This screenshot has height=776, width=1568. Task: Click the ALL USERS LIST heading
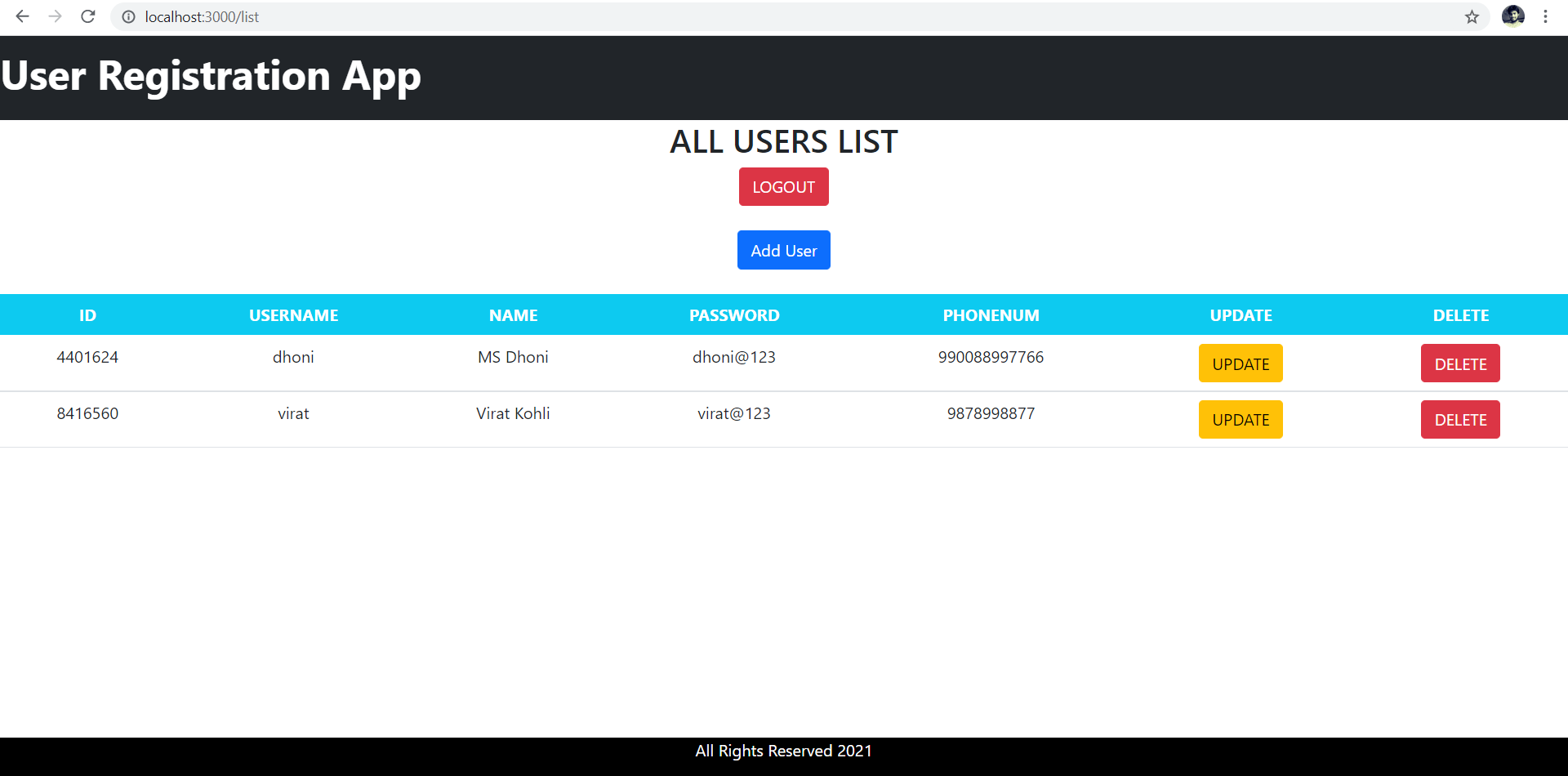[783, 142]
